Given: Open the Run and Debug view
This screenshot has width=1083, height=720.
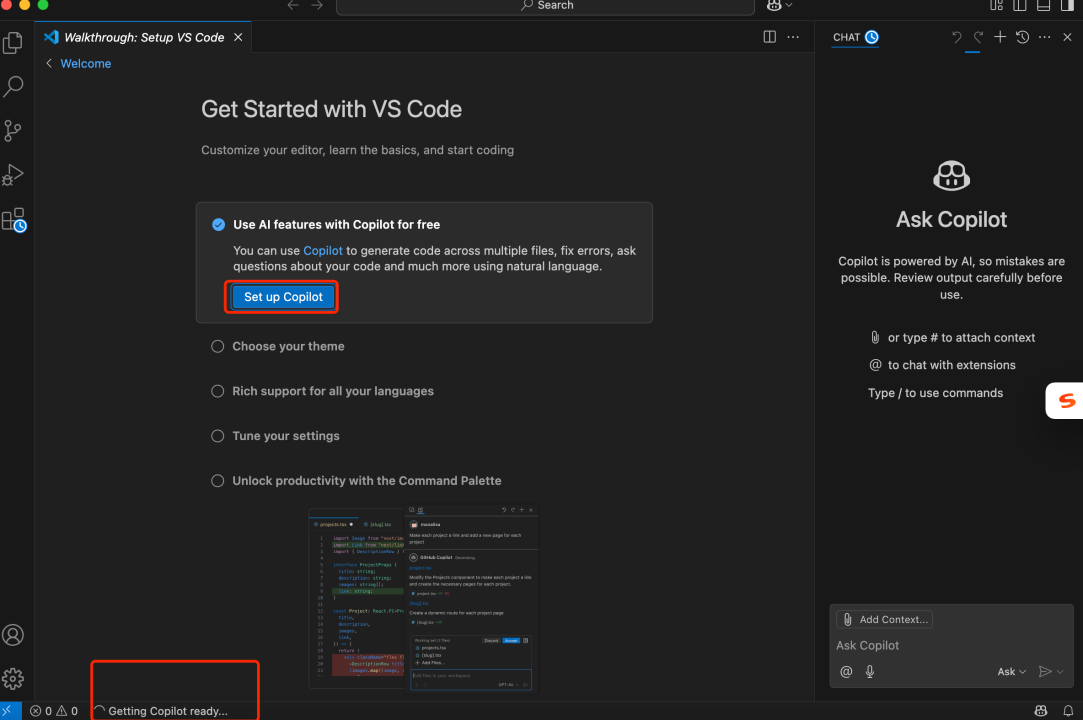Looking at the screenshot, I should [x=13, y=175].
